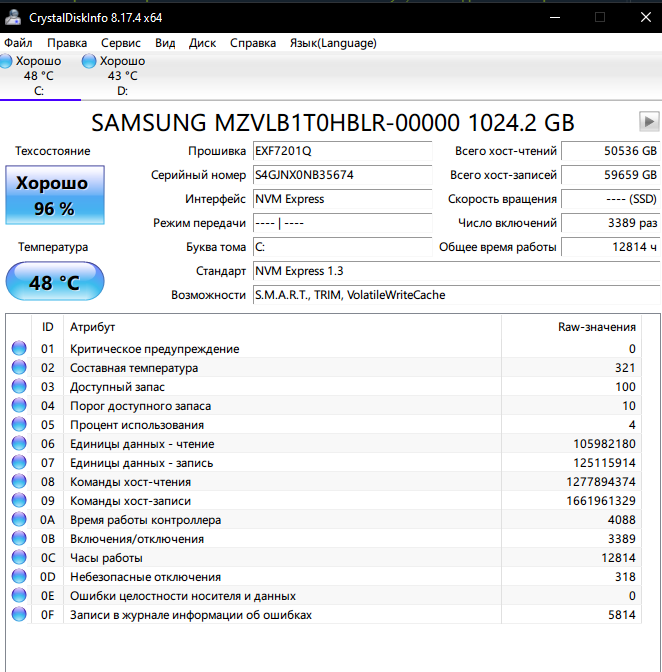Click status orb for Порог доступного запаса
The image size is (662, 672).
pyautogui.click(x=19, y=405)
